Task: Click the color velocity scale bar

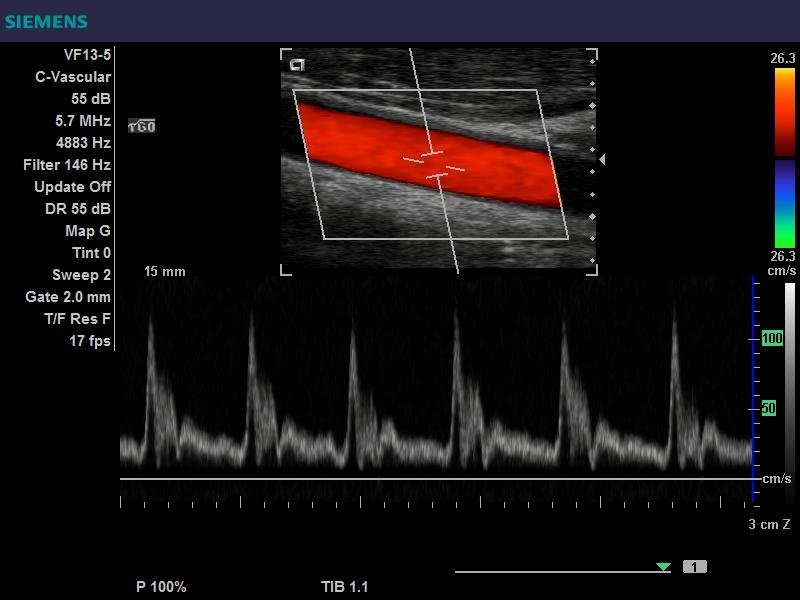Action: (x=783, y=156)
